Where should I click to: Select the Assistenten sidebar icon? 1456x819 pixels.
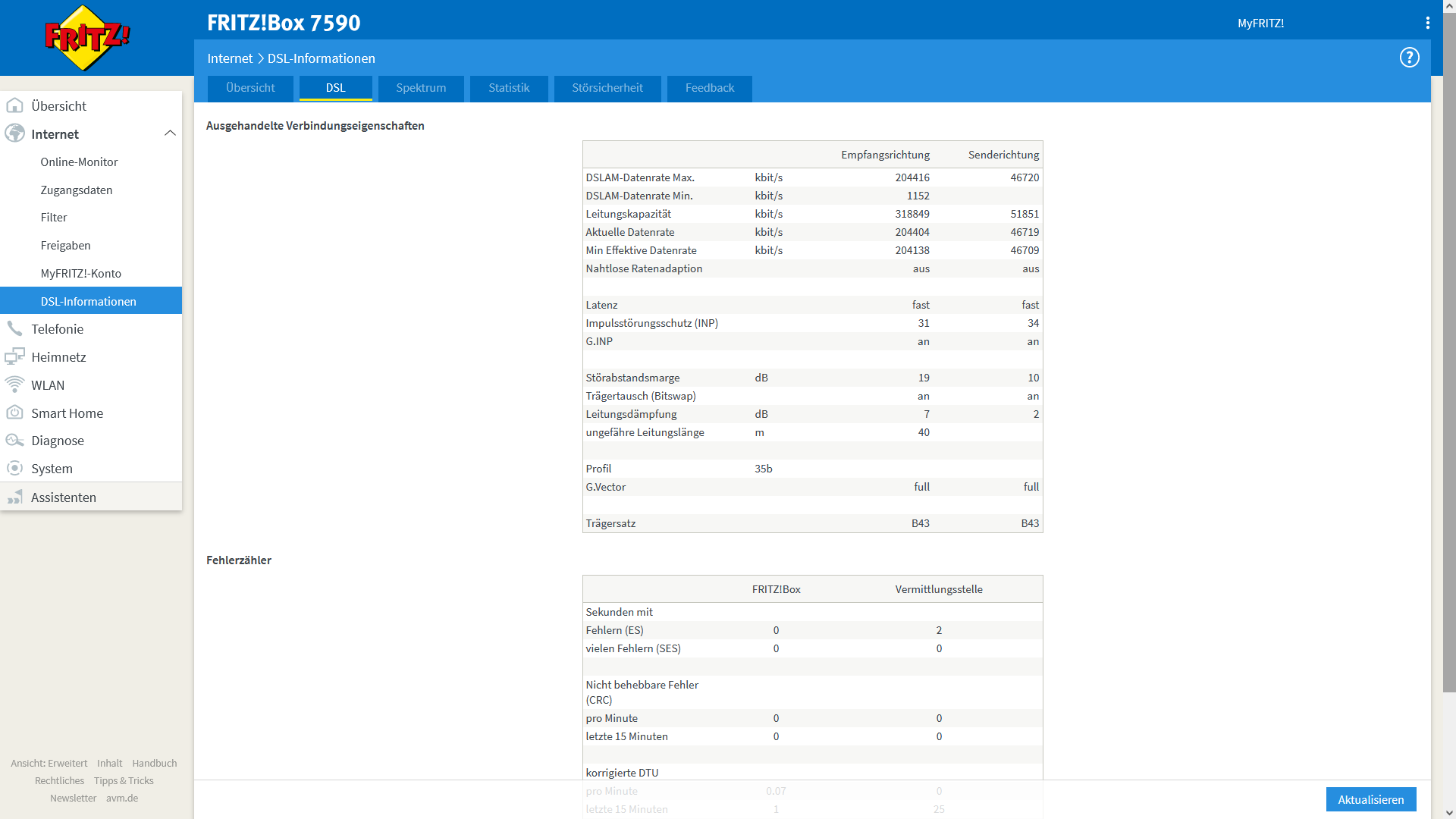click(x=15, y=497)
